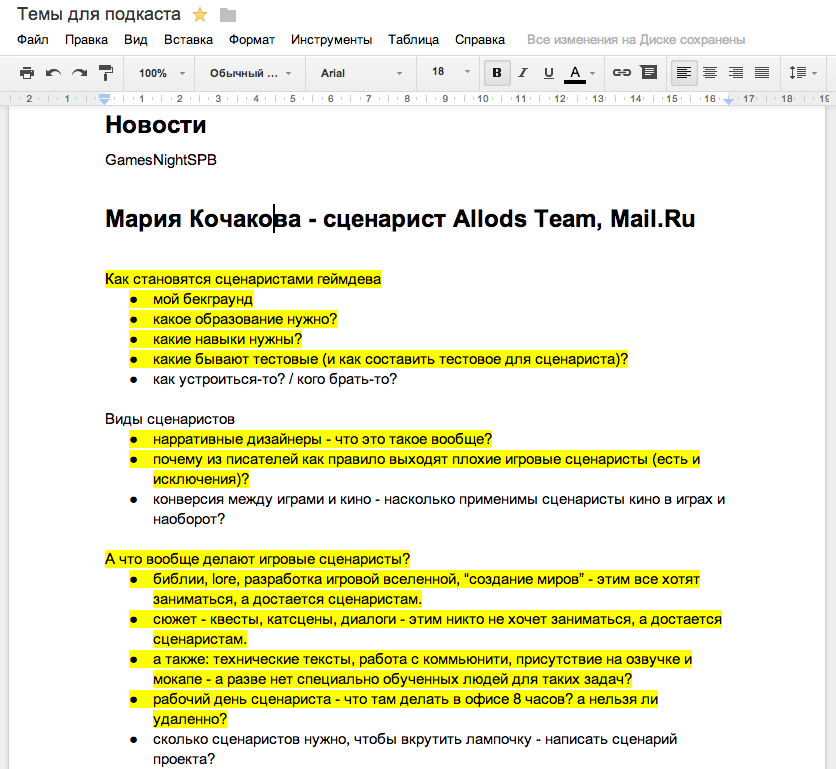Click the line 'Виды сценаристов'

pyautogui.click(x=170, y=419)
